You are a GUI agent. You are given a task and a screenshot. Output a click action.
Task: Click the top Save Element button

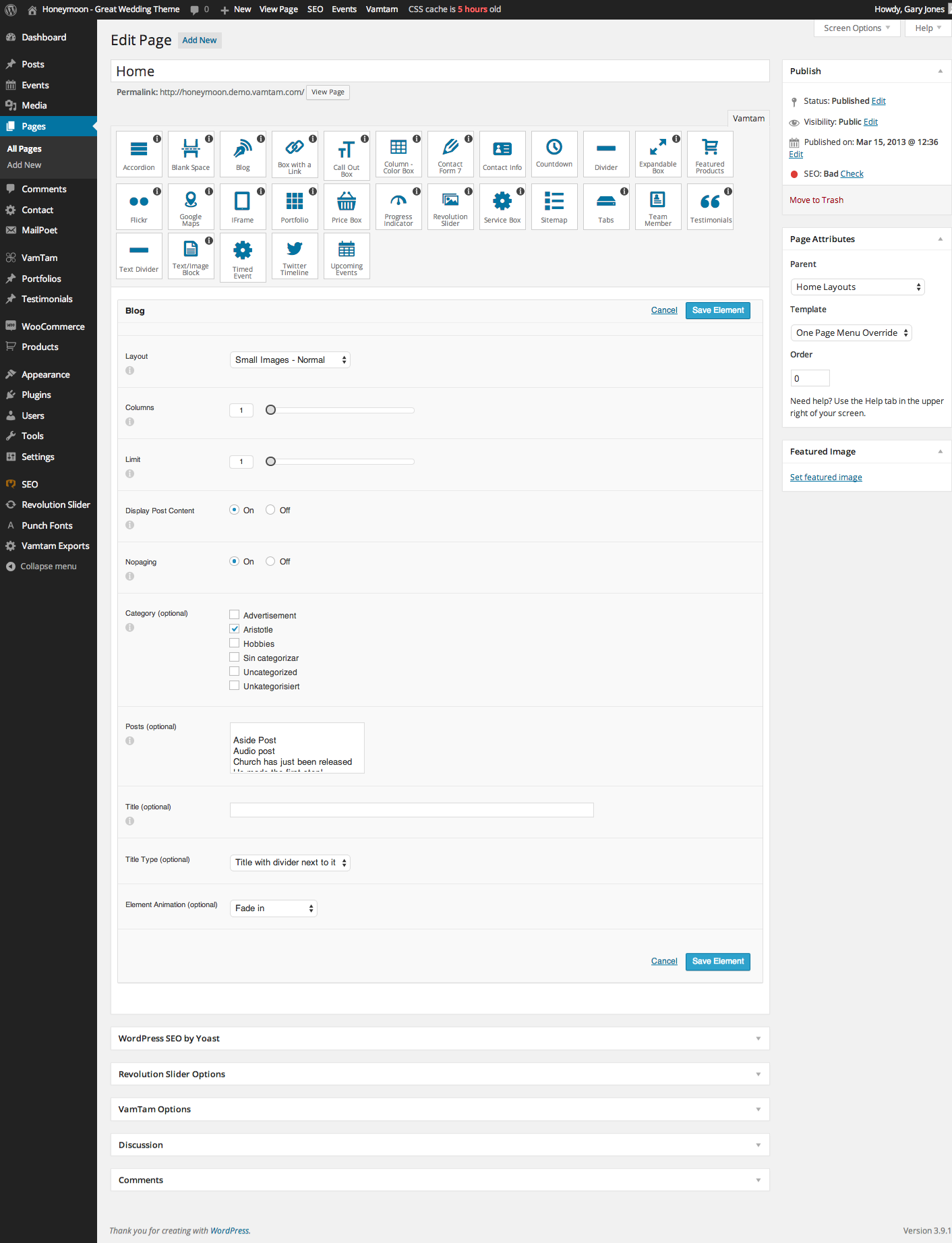(717, 310)
